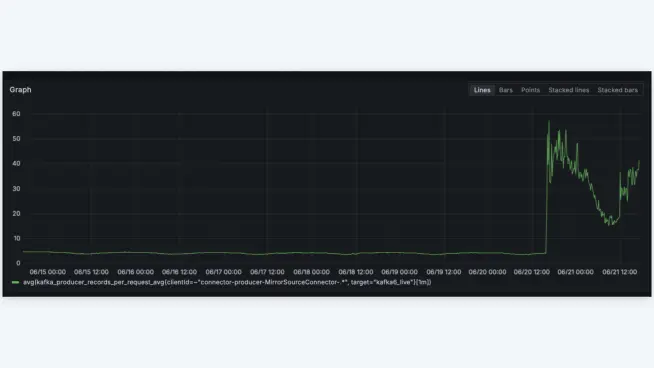Click the 20 y-axis value
Viewport: 654px width, 368px height.
(x=16, y=214)
